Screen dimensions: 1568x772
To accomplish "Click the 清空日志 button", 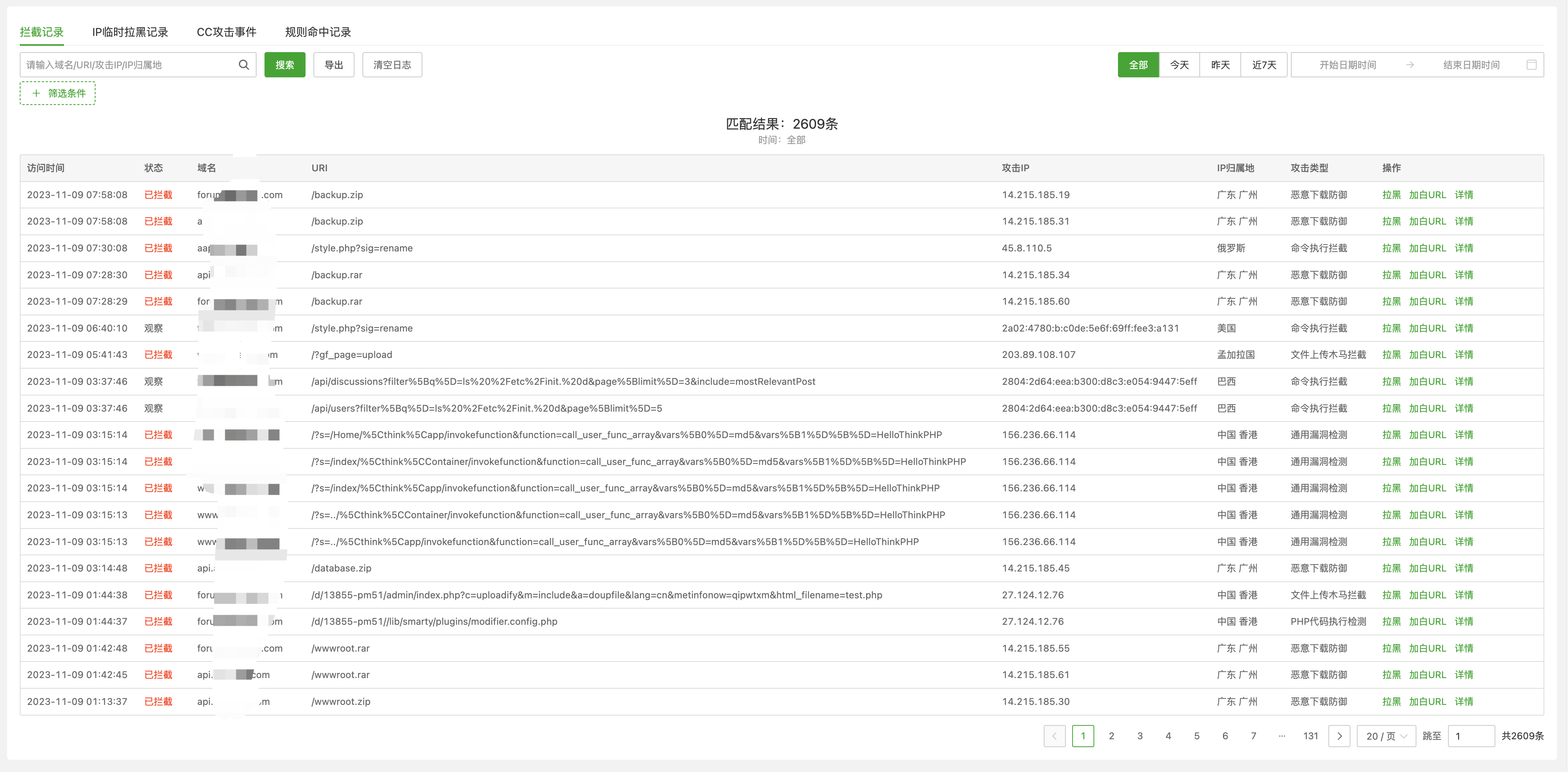I will coord(392,65).
